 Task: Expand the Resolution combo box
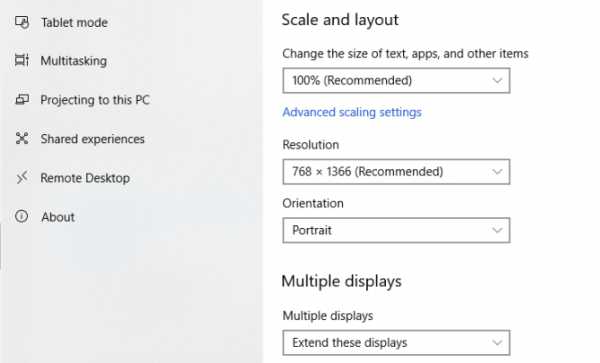point(396,172)
